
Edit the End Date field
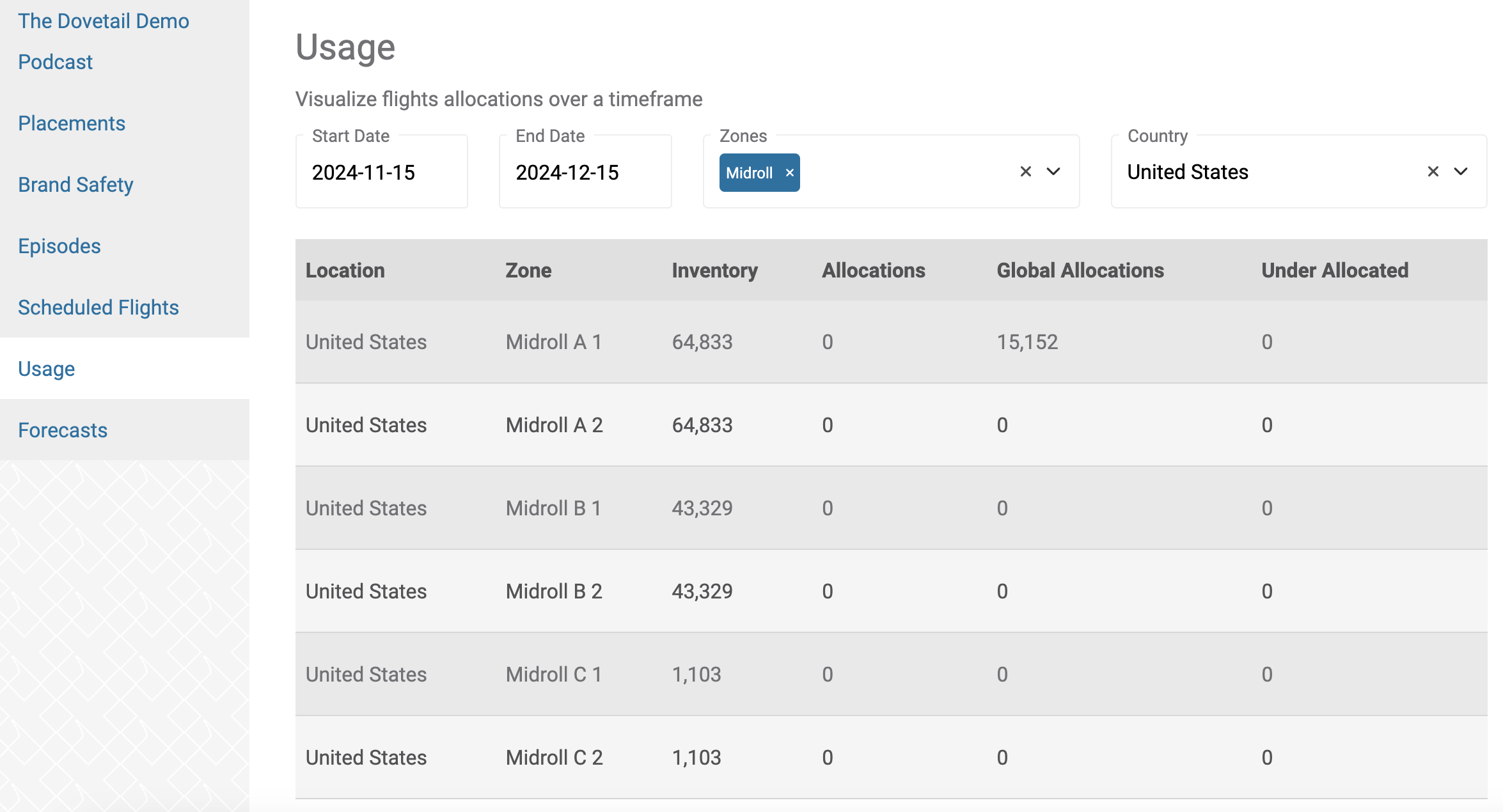pyautogui.click(x=585, y=172)
